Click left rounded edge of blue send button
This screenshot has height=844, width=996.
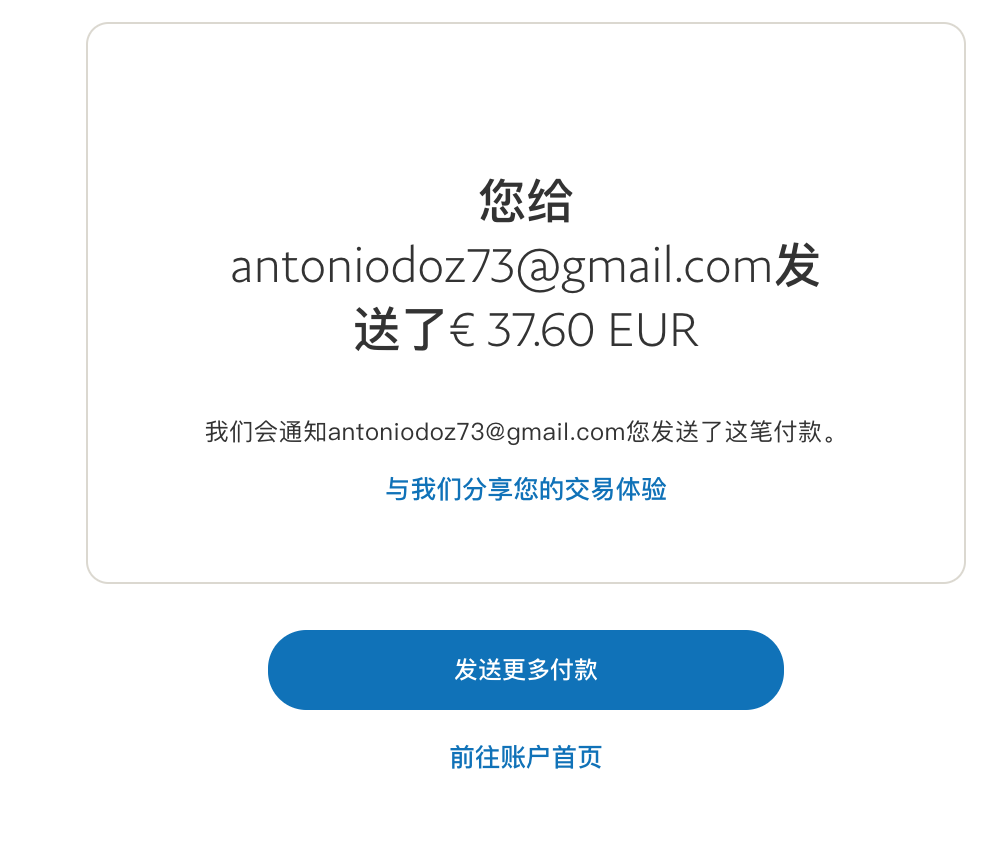pos(292,669)
